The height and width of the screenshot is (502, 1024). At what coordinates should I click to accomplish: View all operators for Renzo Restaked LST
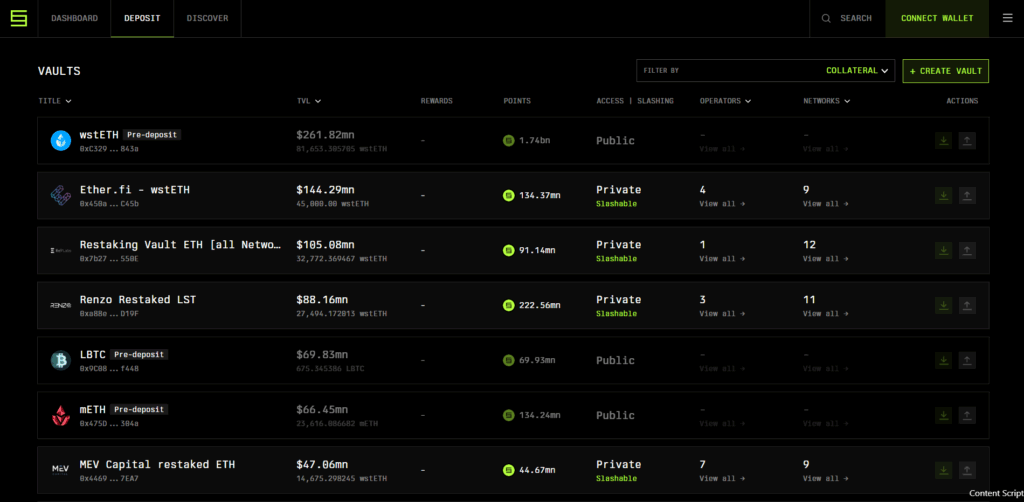722,313
